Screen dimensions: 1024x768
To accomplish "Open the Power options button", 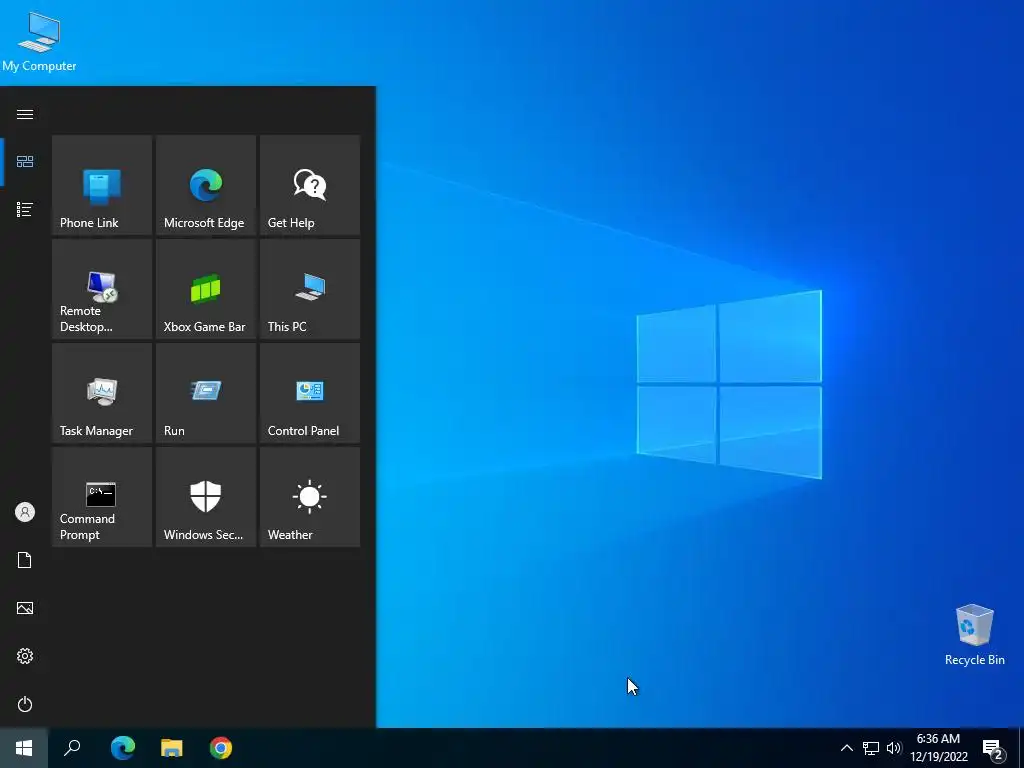I will coord(25,704).
